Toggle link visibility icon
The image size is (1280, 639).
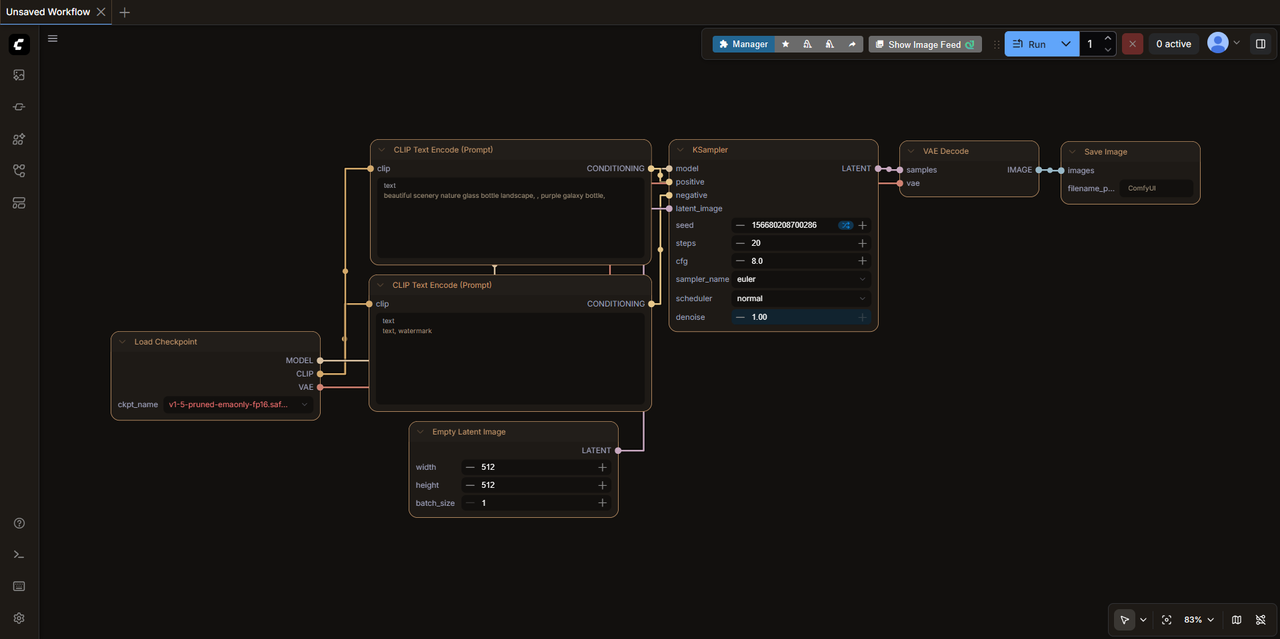1261,620
